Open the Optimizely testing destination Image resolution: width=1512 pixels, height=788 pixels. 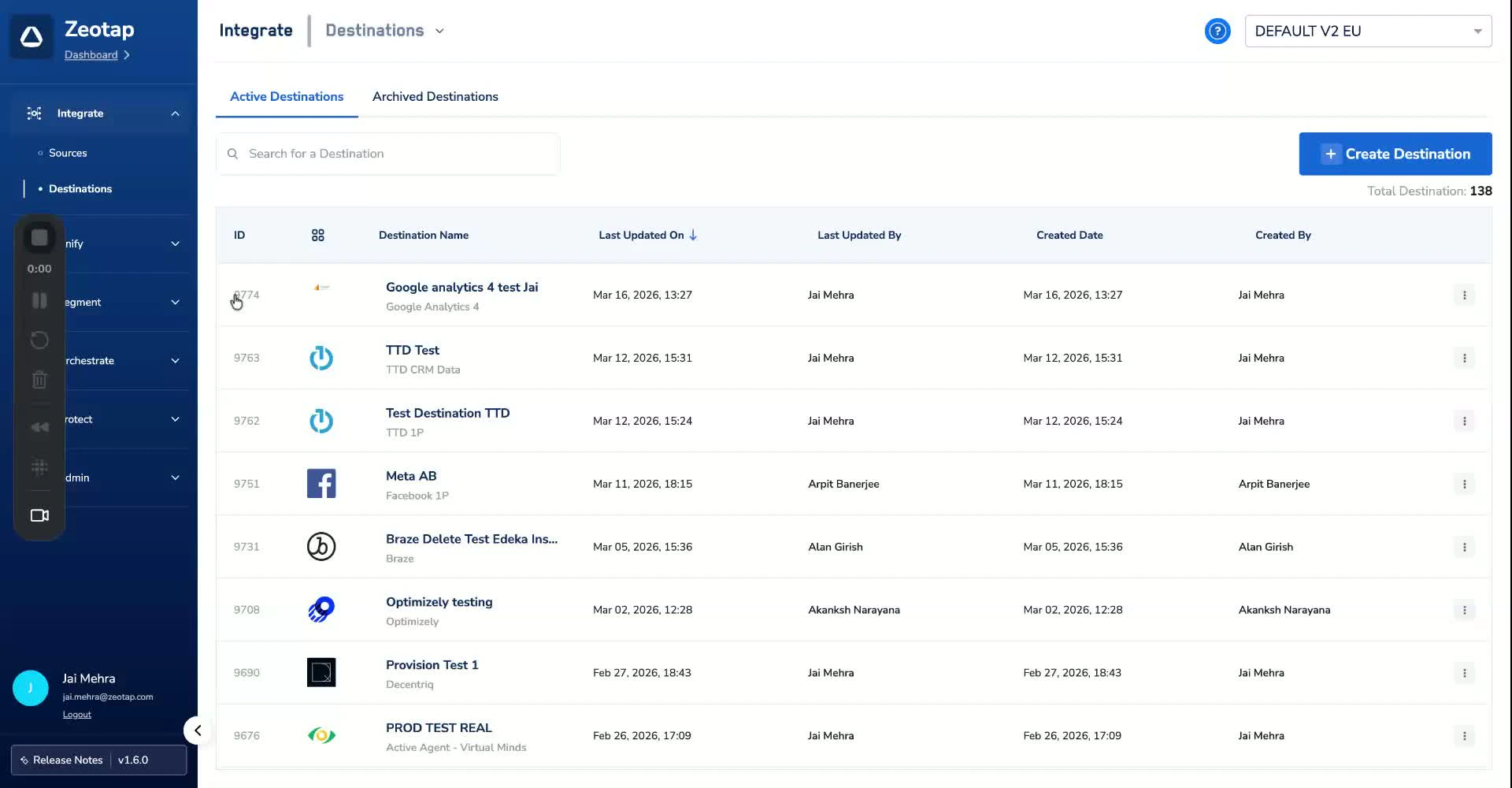click(x=439, y=602)
